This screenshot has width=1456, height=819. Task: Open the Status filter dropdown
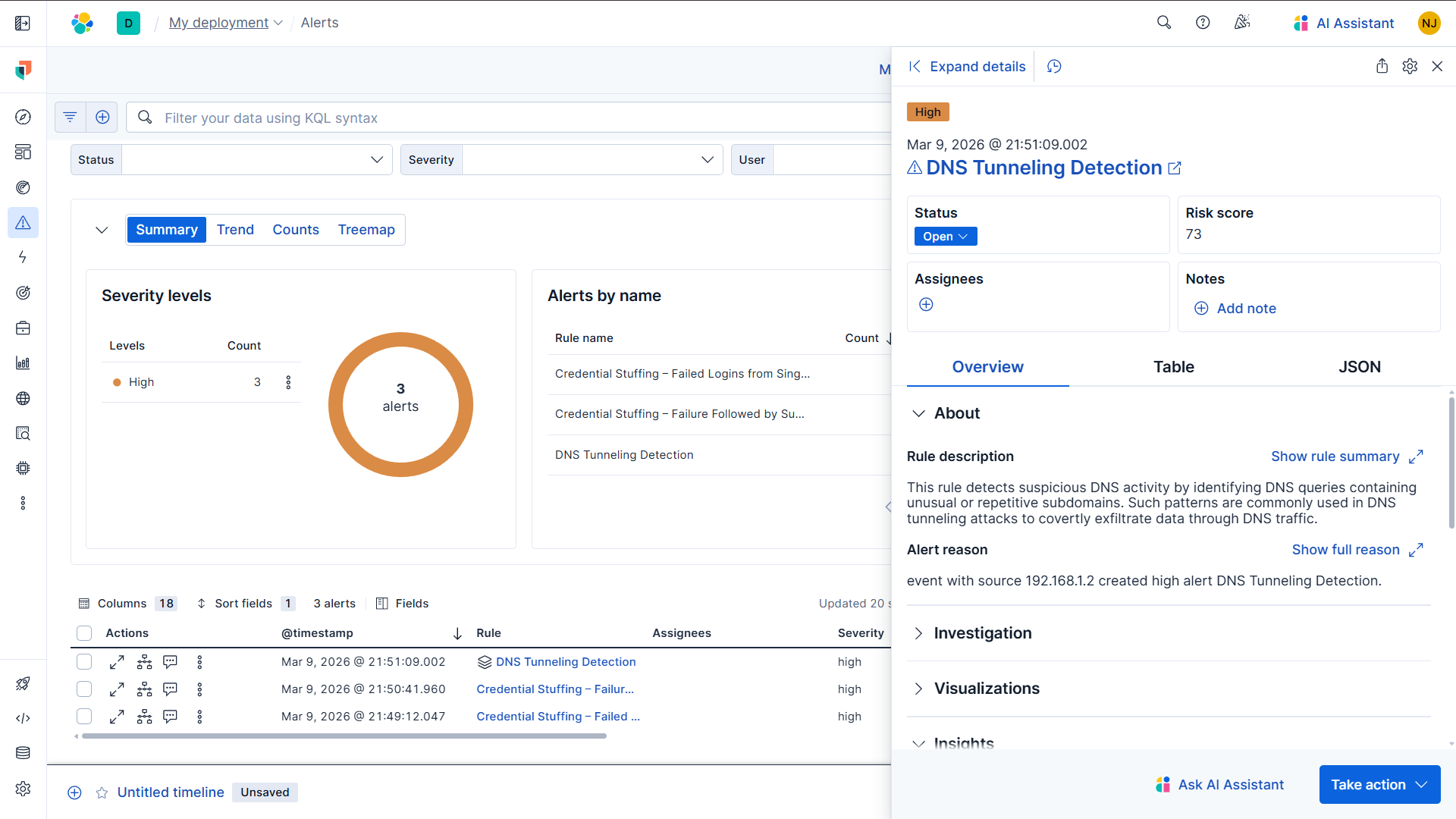click(256, 160)
